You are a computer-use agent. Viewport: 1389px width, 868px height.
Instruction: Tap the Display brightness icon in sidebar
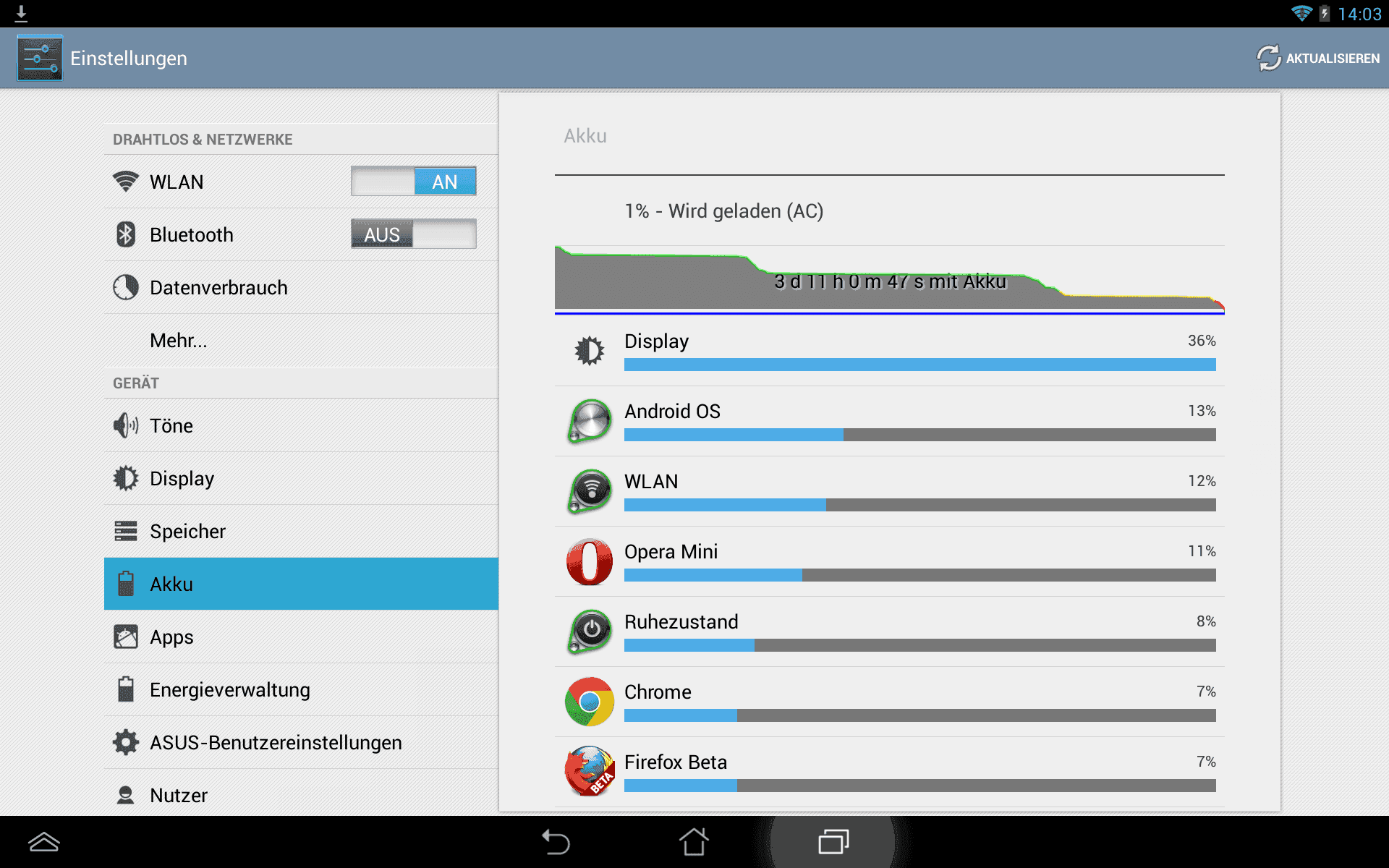pyautogui.click(x=126, y=478)
